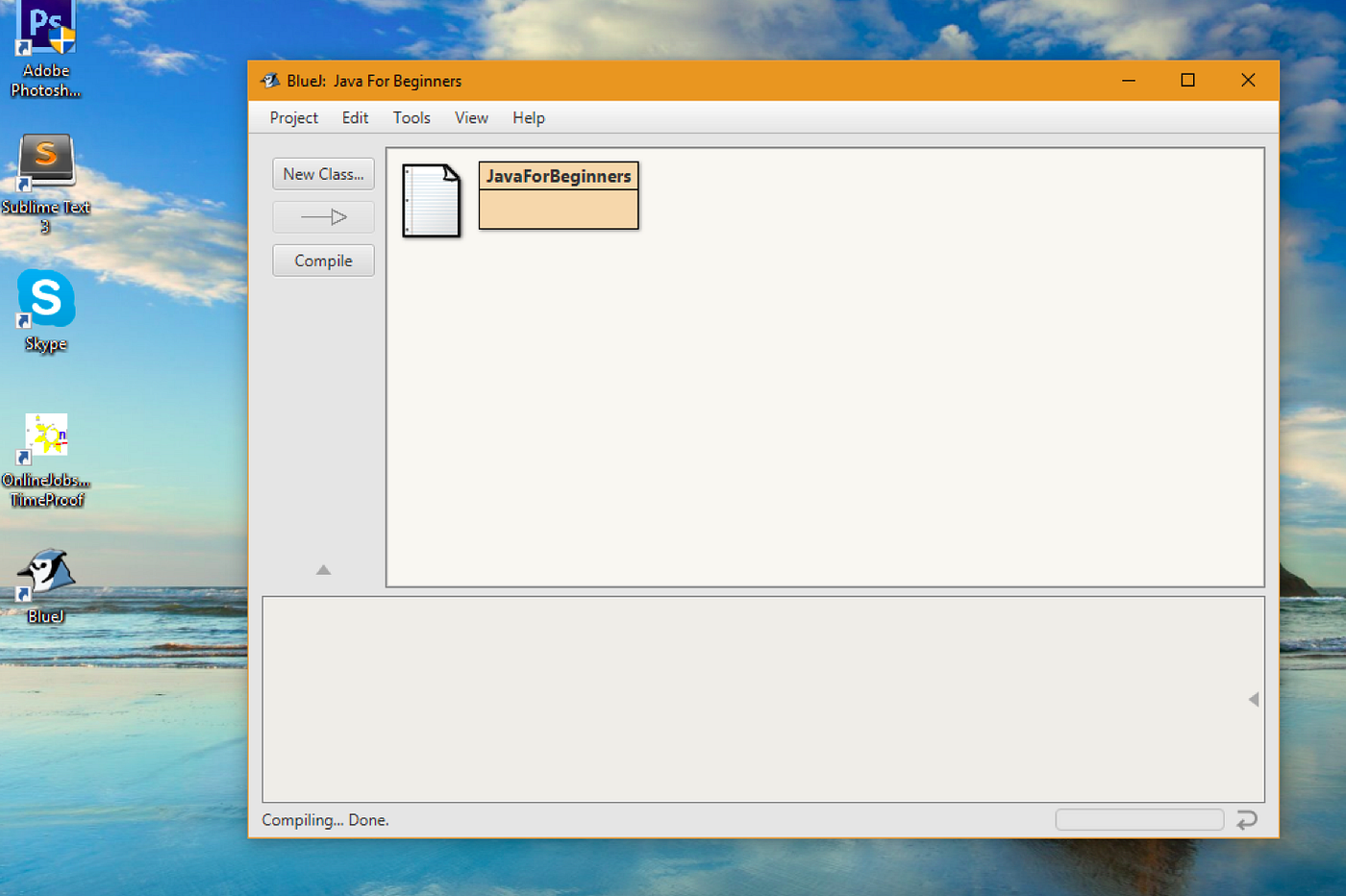Compile the project with the Compile button

point(322,260)
